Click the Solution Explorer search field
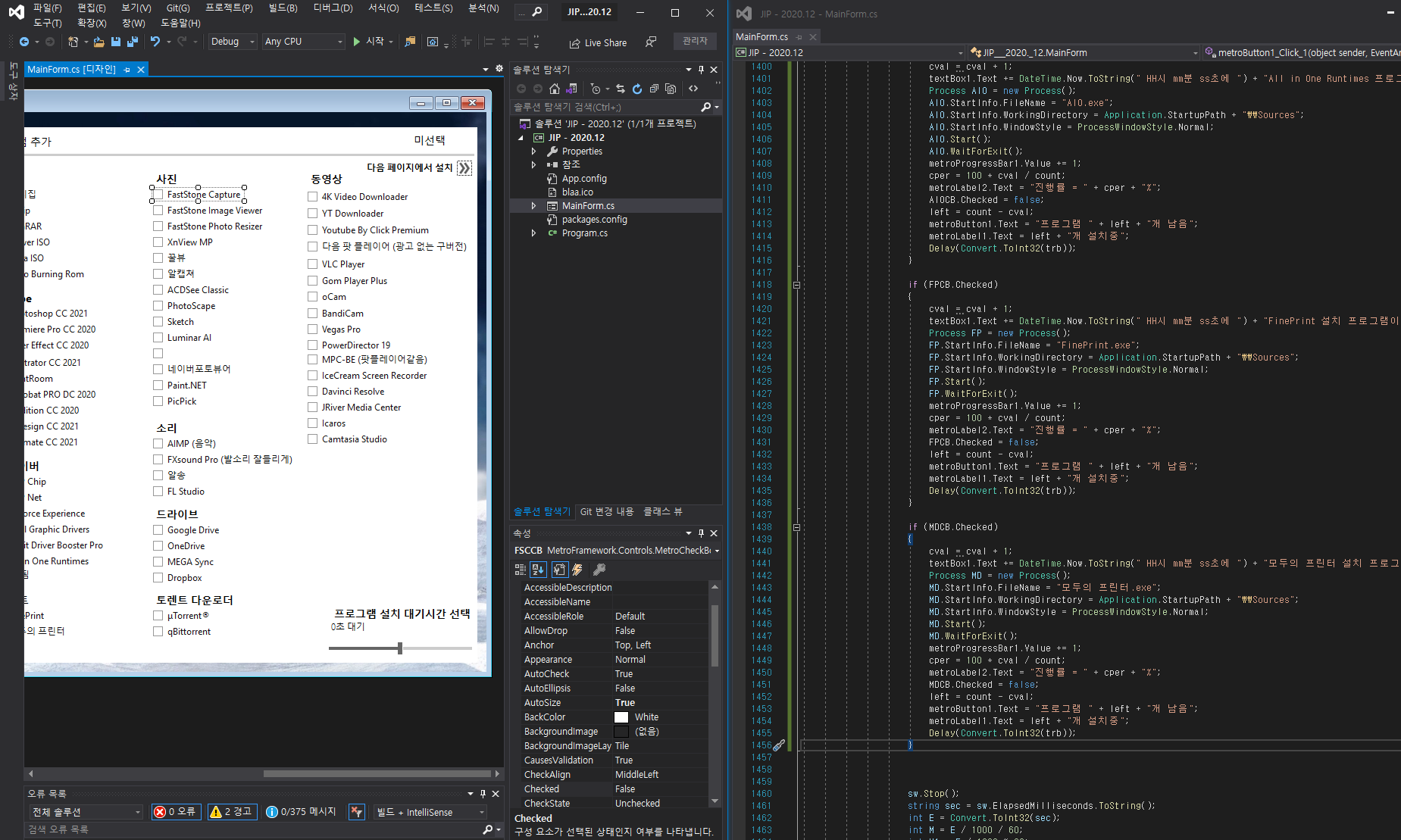 (606, 108)
